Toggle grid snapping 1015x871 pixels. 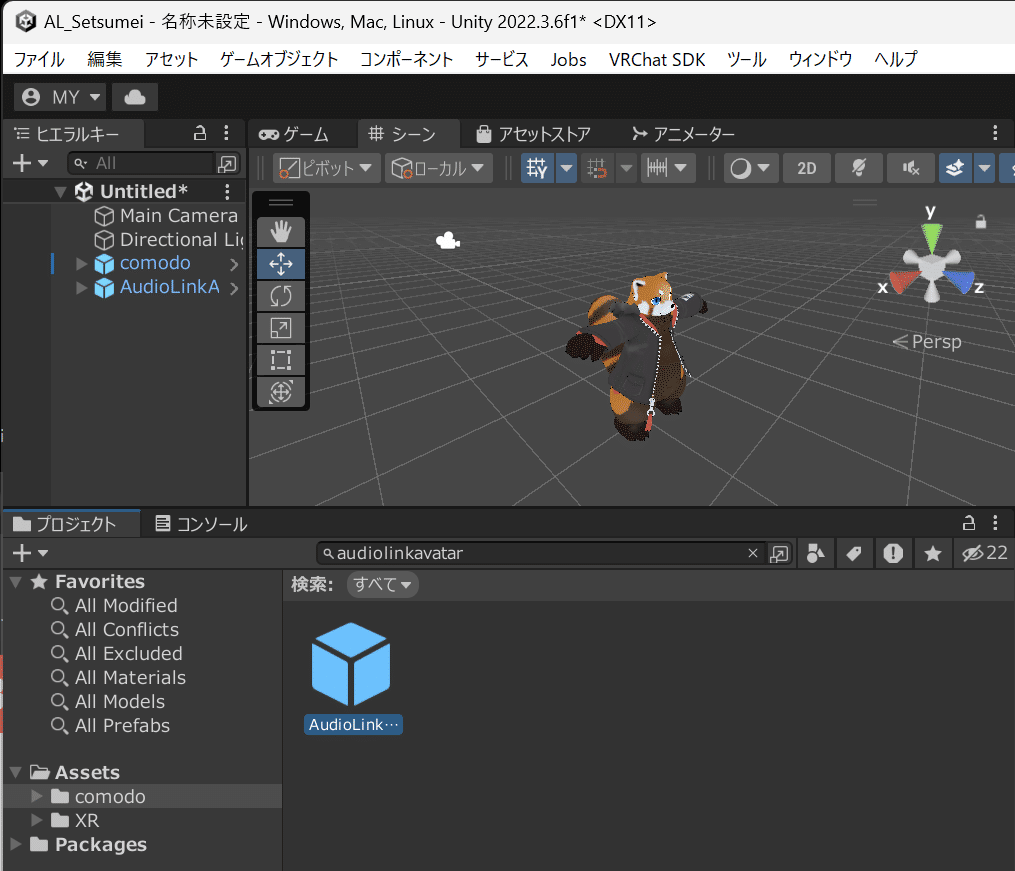pos(596,168)
